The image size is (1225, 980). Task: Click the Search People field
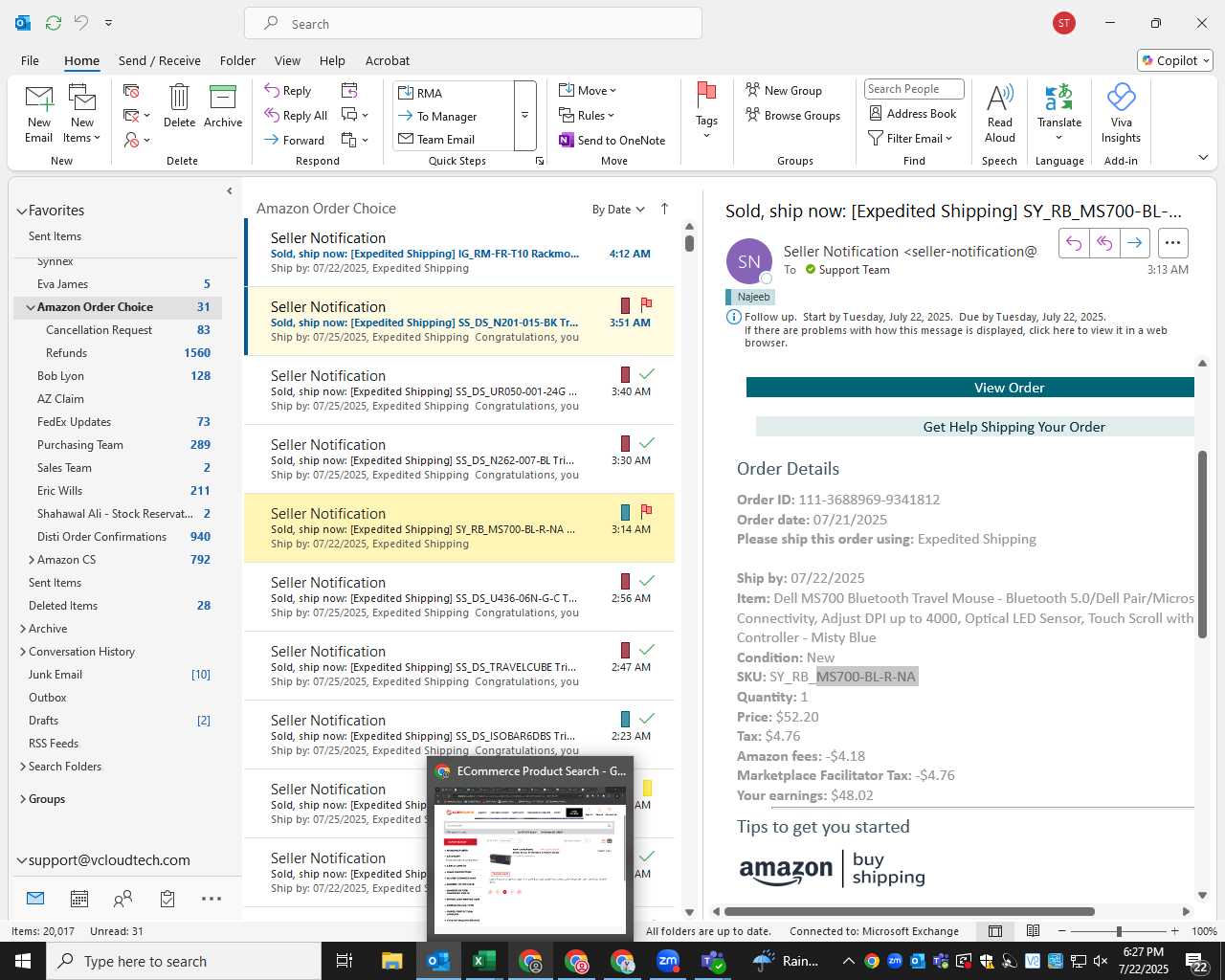pos(914,89)
